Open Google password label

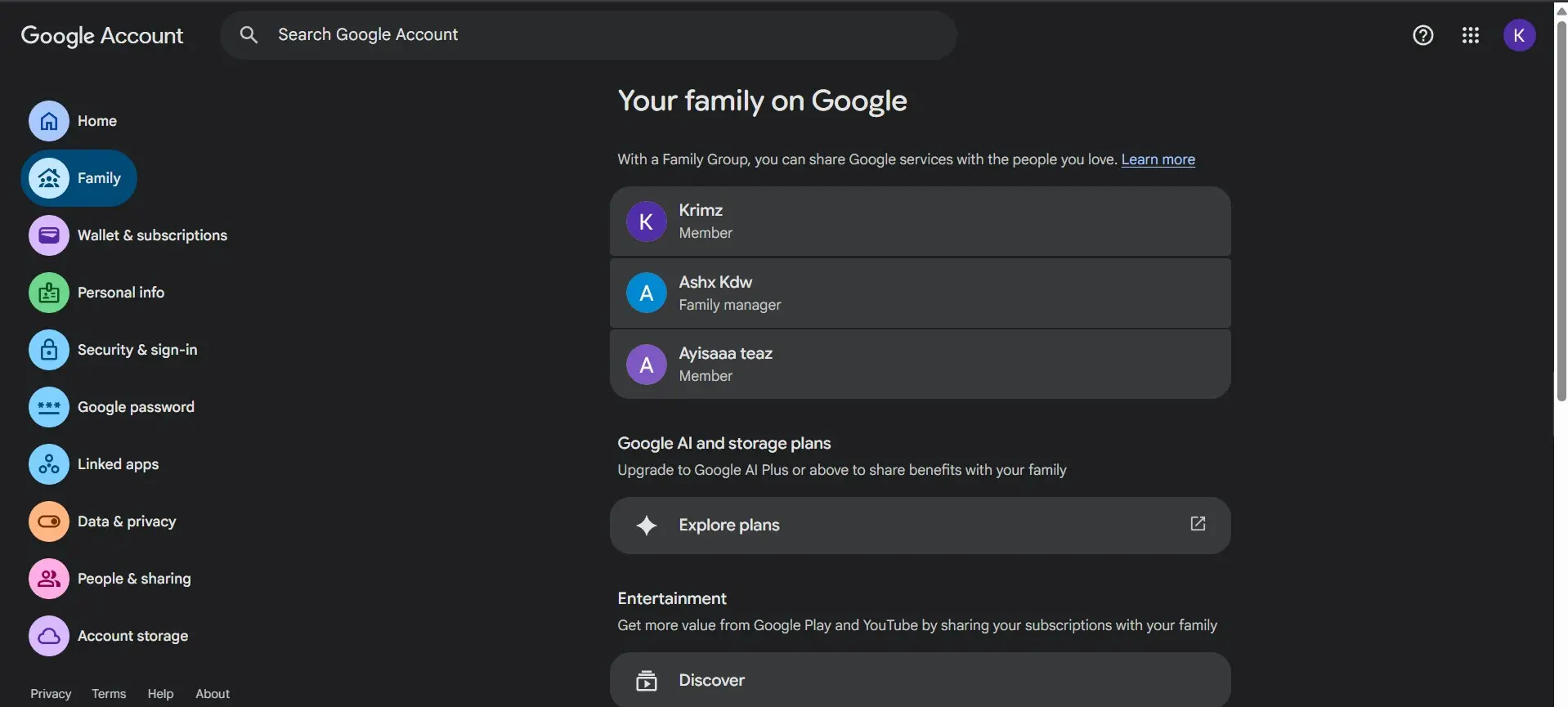[136, 407]
